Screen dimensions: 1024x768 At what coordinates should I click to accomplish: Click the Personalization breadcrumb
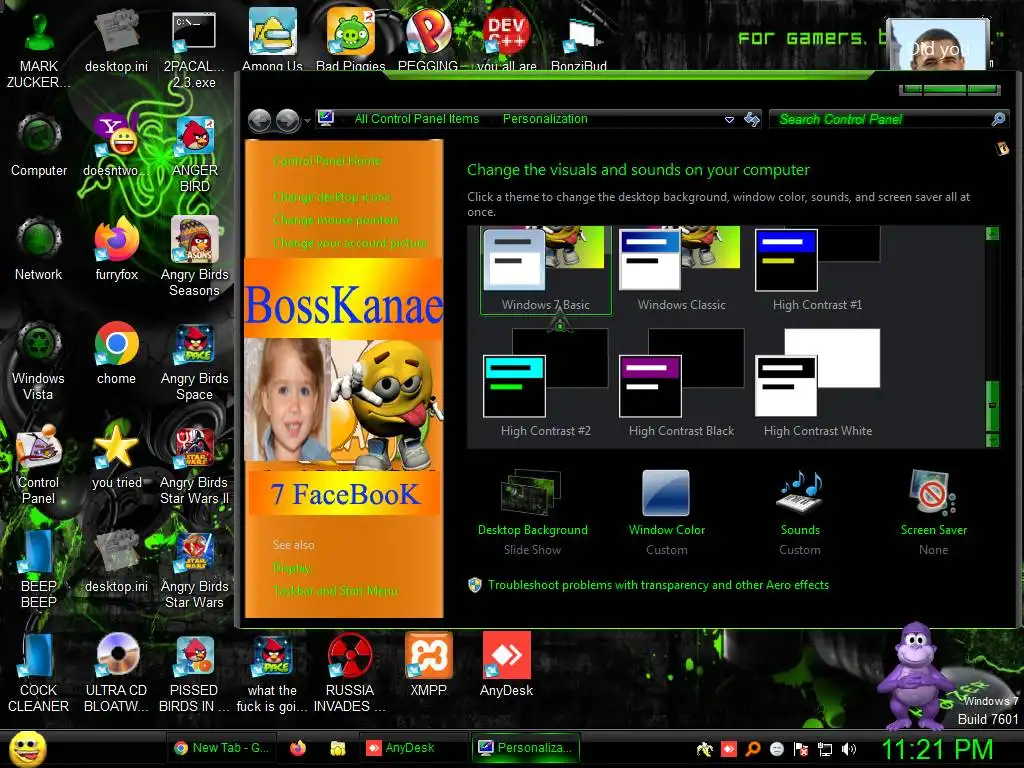pyautogui.click(x=545, y=119)
